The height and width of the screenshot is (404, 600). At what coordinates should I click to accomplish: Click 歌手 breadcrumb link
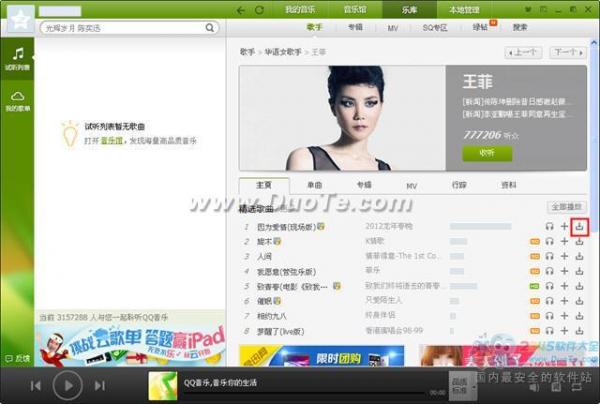pyautogui.click(x=247, y=52)
